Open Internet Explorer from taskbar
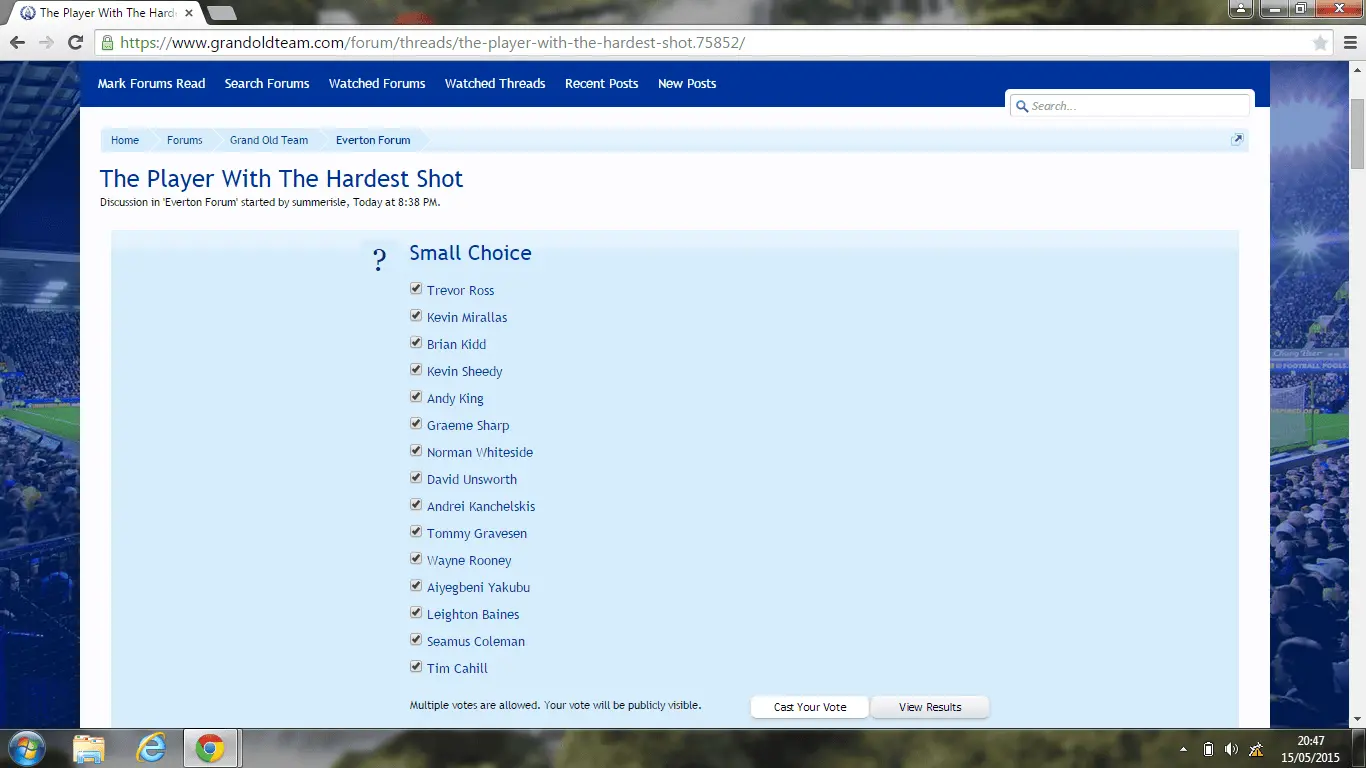This screenshot has height=768, width=1366. 151,748
